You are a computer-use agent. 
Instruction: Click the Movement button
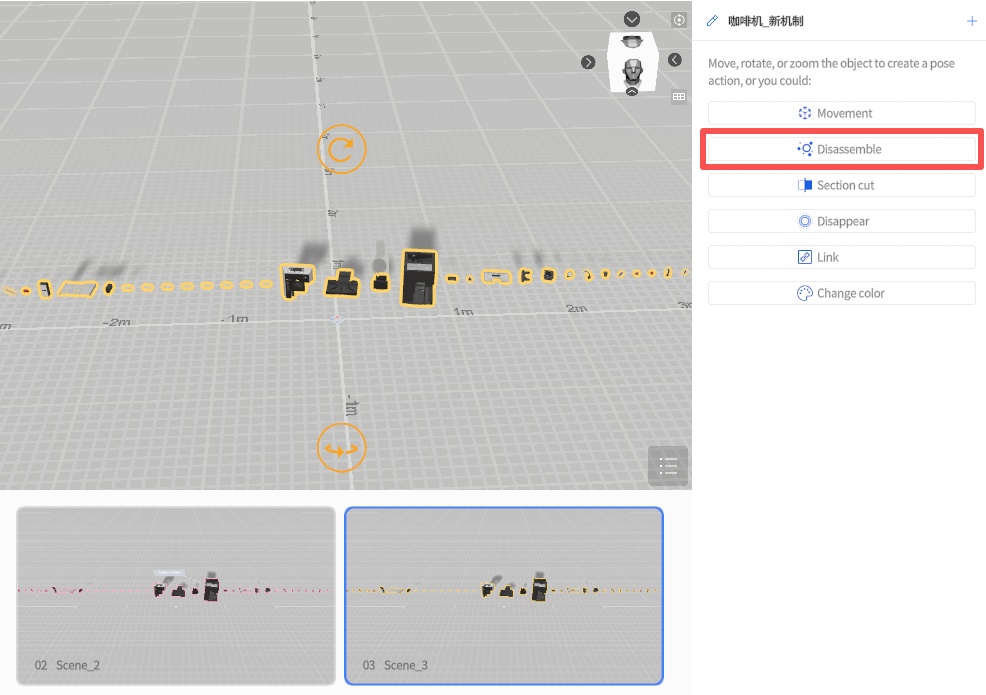[841, 113]
